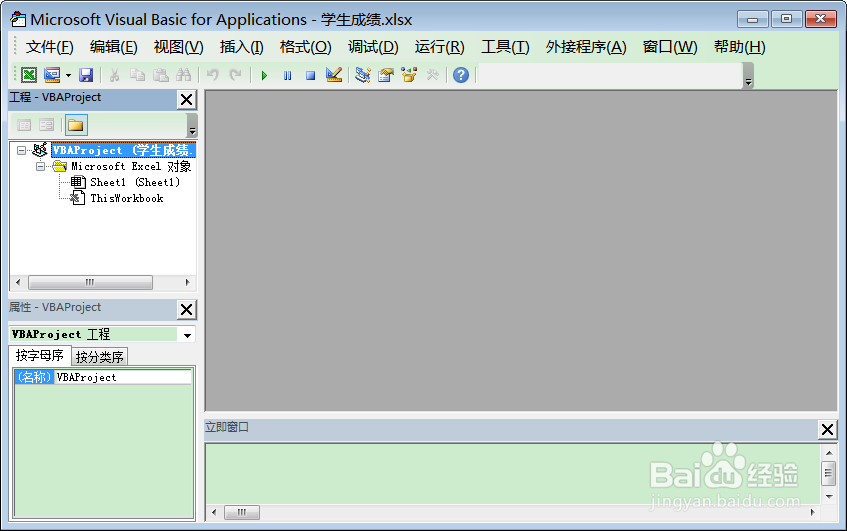Screen dimensions: 847x531
Task: Click the immediate window up scroll arrow
Action: (x=829, y=453)
